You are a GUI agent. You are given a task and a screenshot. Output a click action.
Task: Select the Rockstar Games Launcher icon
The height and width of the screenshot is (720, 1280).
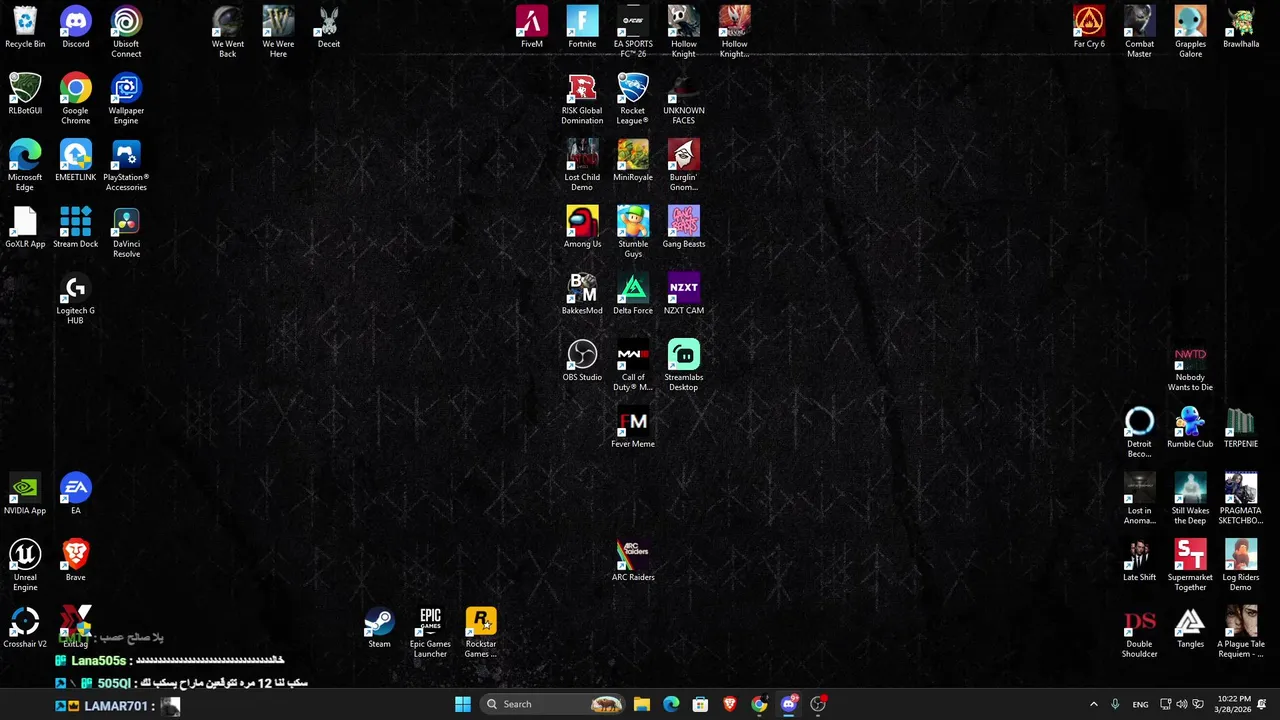481,633
